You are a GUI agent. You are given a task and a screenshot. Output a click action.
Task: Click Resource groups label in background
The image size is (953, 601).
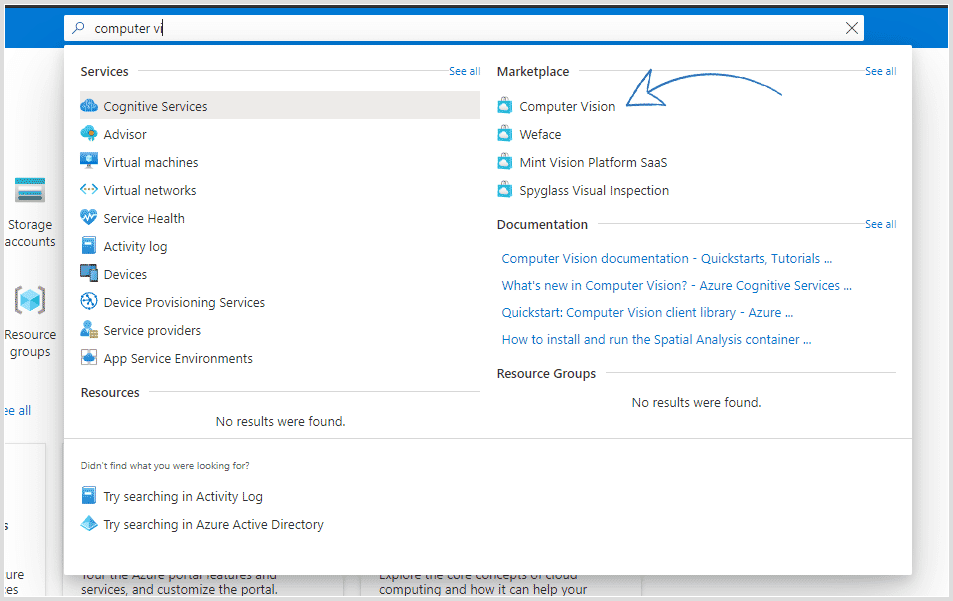pos(30,343)
